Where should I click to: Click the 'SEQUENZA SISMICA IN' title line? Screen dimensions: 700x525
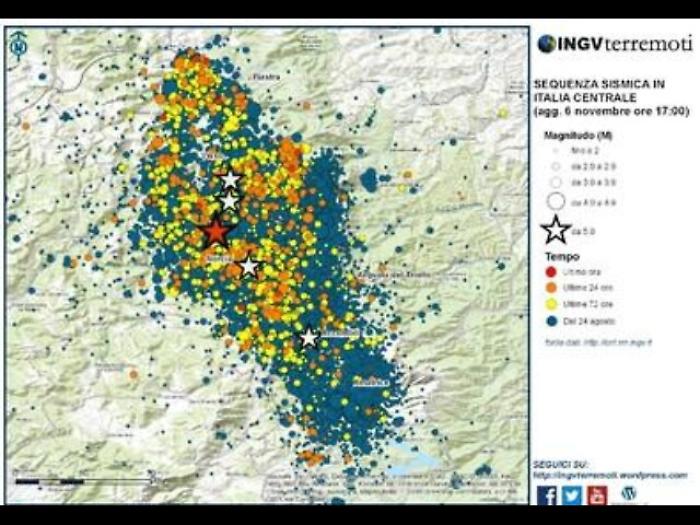coord(599,84)
